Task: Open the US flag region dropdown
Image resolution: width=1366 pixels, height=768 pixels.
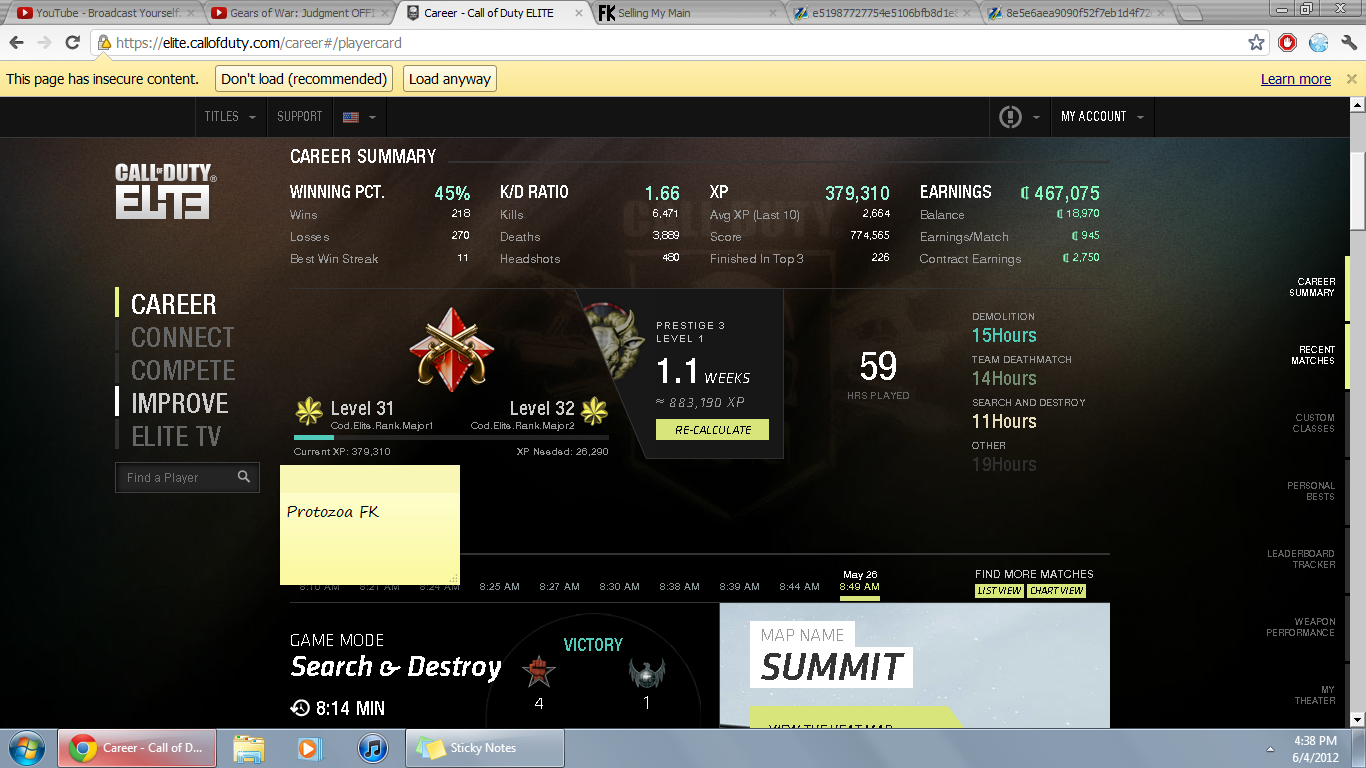Action: (358, 117)
